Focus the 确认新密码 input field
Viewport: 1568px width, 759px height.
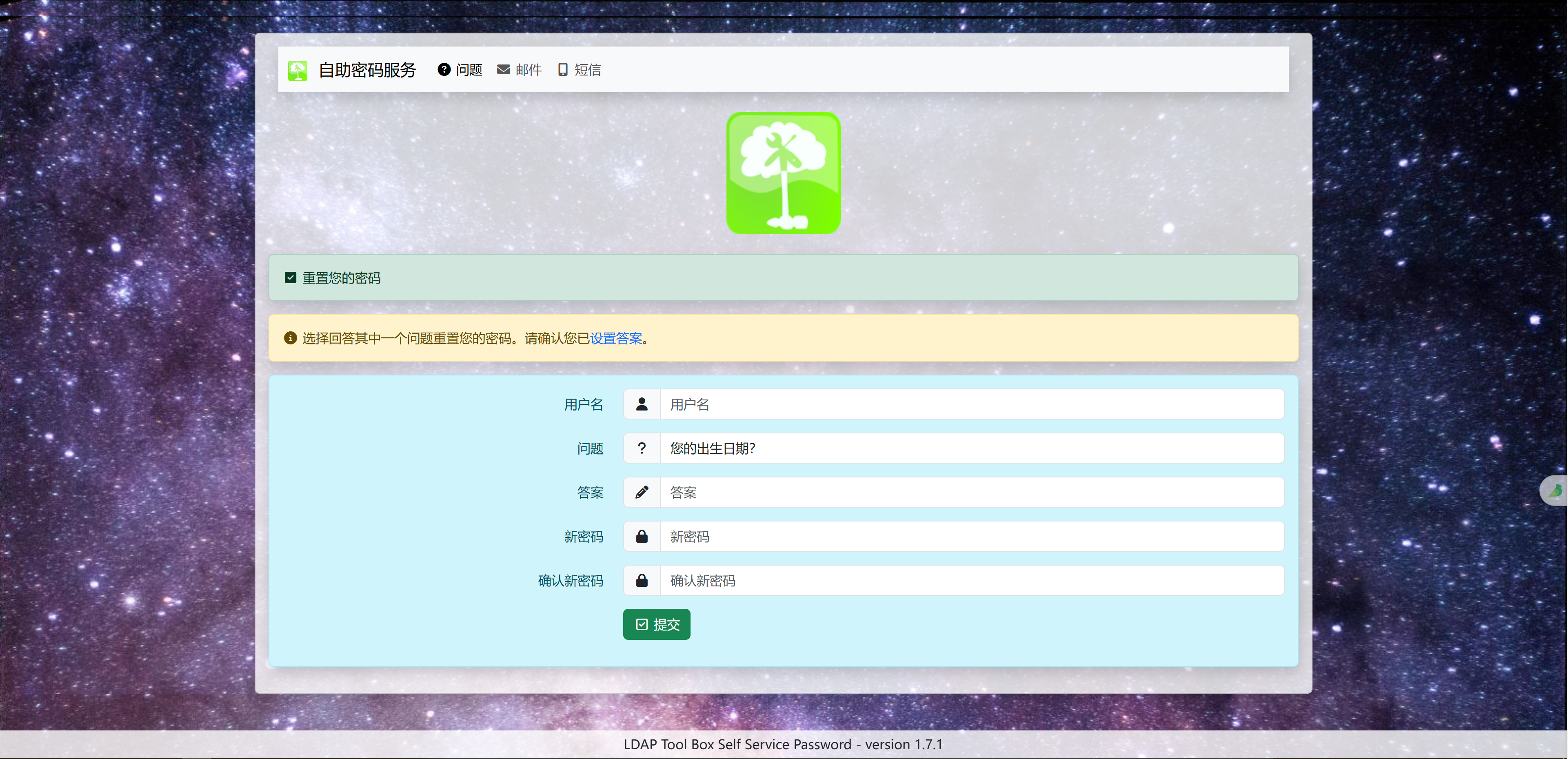[971, 581]
